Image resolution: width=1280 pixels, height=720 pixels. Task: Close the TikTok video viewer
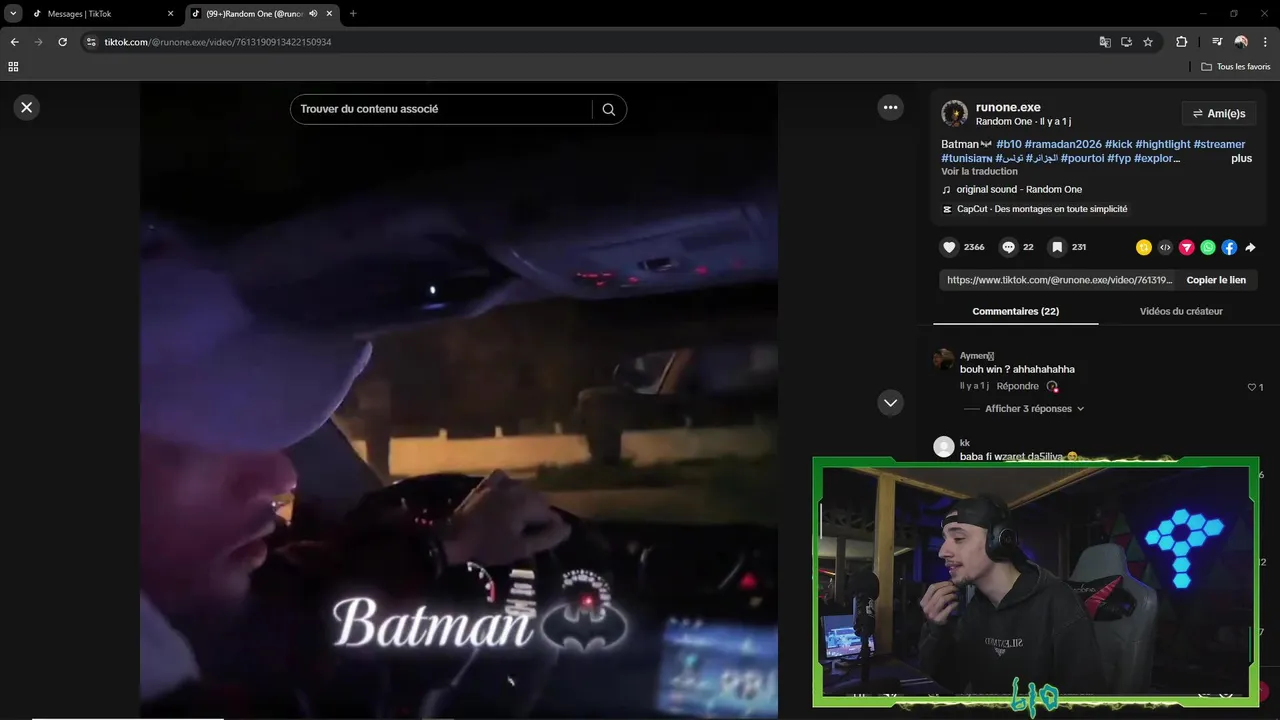(x=27, y=107)
